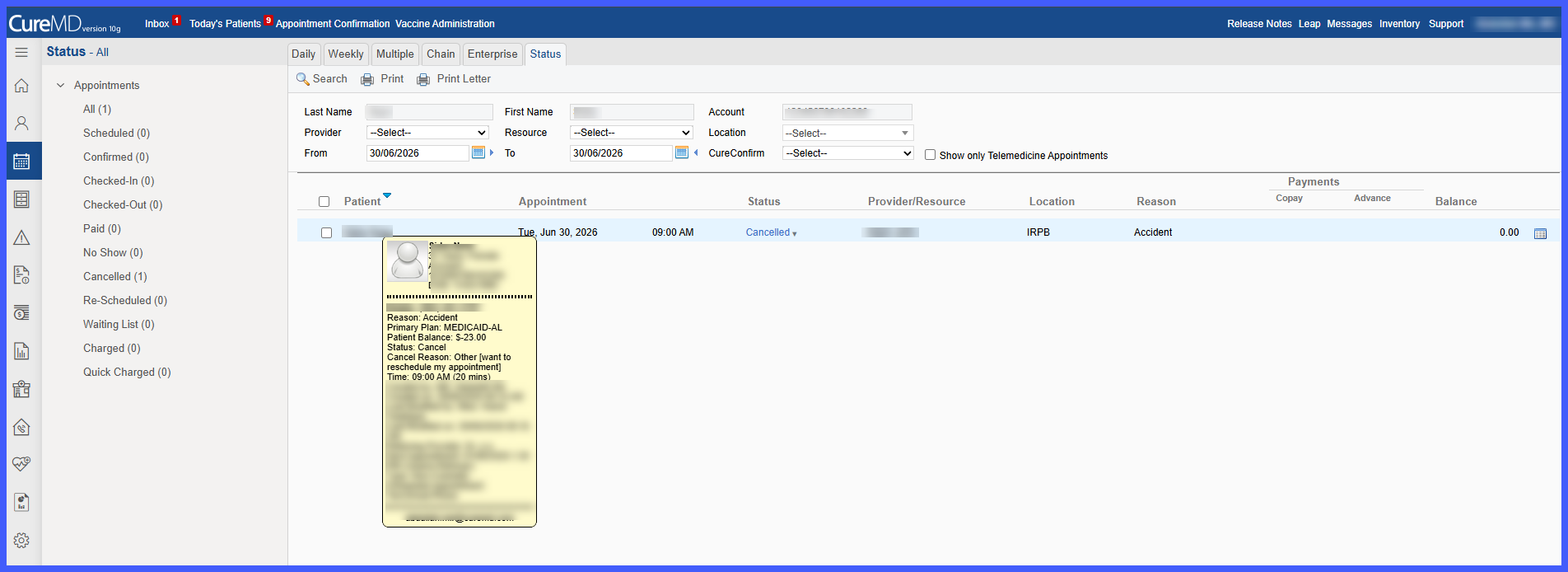Image resolution: width=1568 pixels, height=572 pixels.
Task: Switch to the Chain tab
Action: [x=441, y=54]
